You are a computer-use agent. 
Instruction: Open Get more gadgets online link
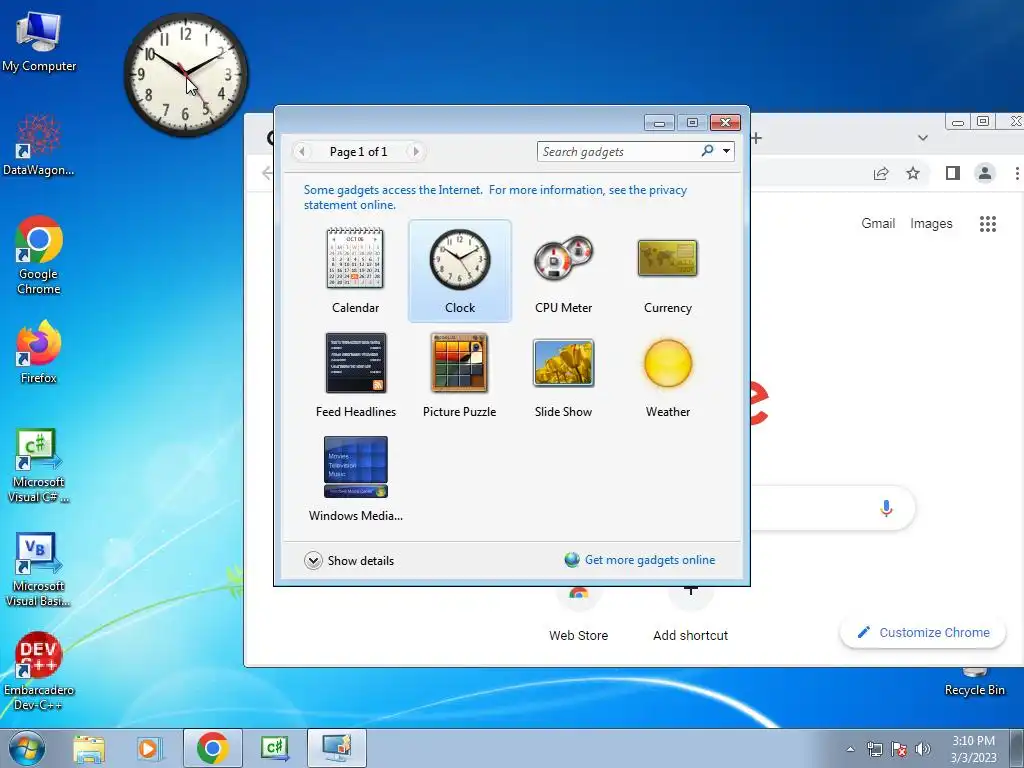click(x=640, y=560)
